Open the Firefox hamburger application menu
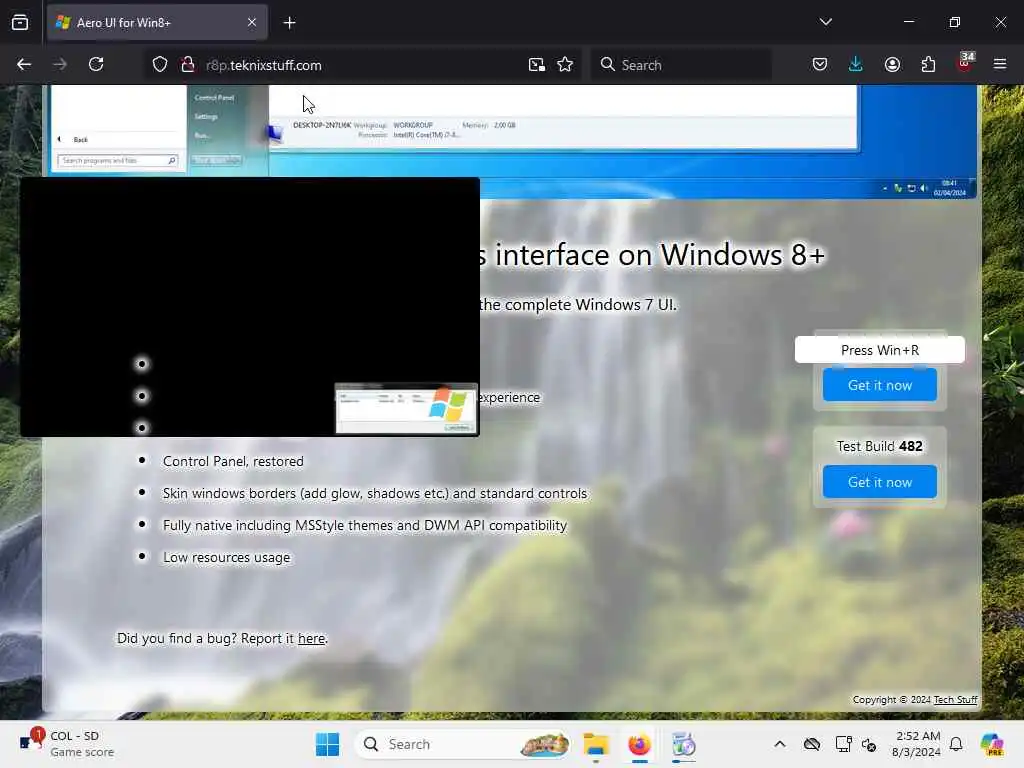This screenshot has width=1024, height=768. click(x=1000, y=64)
